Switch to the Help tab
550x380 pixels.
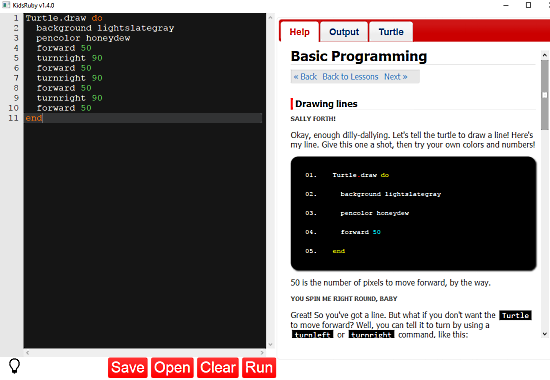(x=300, y=32)
